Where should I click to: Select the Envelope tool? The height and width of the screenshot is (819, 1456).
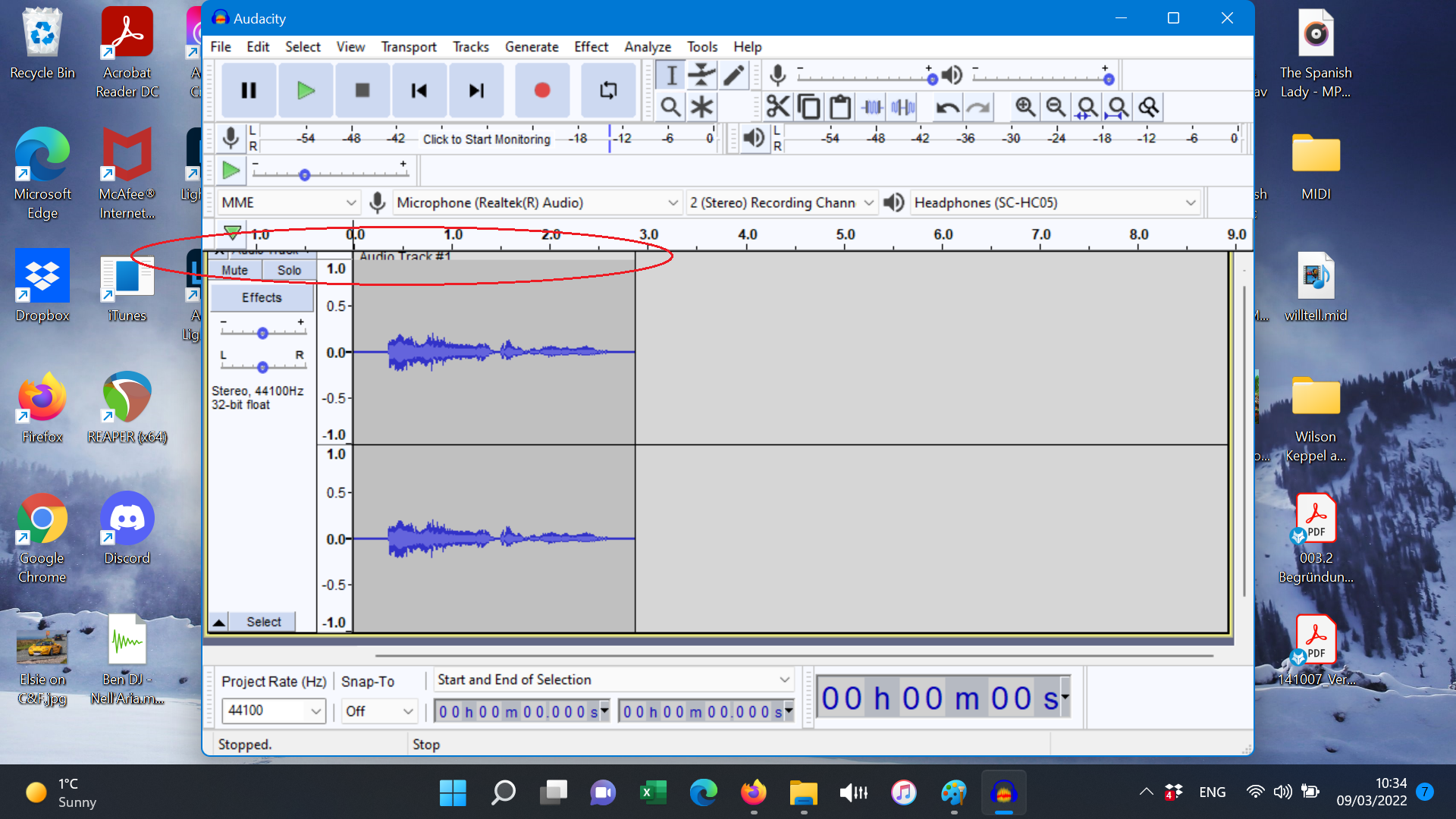[x=702, y=75]
